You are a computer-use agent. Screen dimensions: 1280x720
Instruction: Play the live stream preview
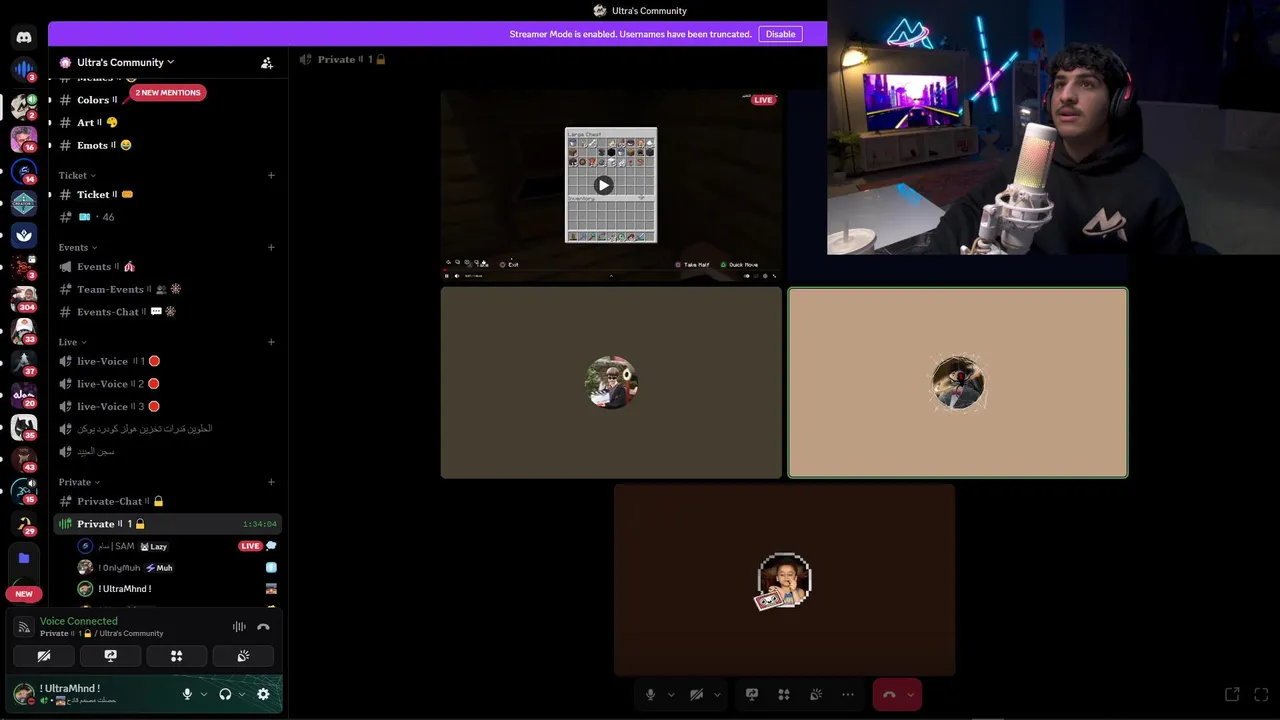pyautogui.click(x=603, y=185)
